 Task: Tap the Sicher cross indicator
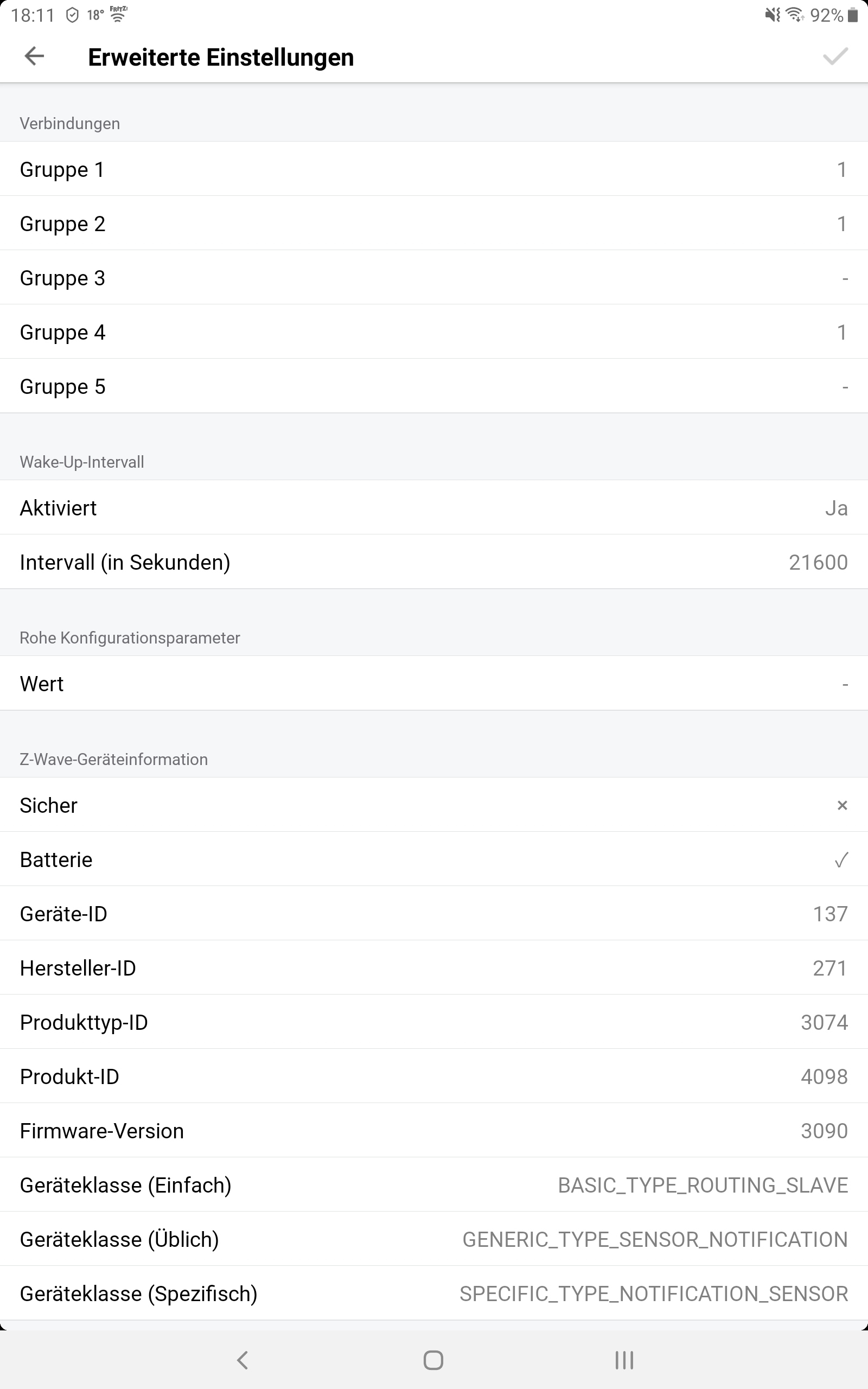(841, 805)
